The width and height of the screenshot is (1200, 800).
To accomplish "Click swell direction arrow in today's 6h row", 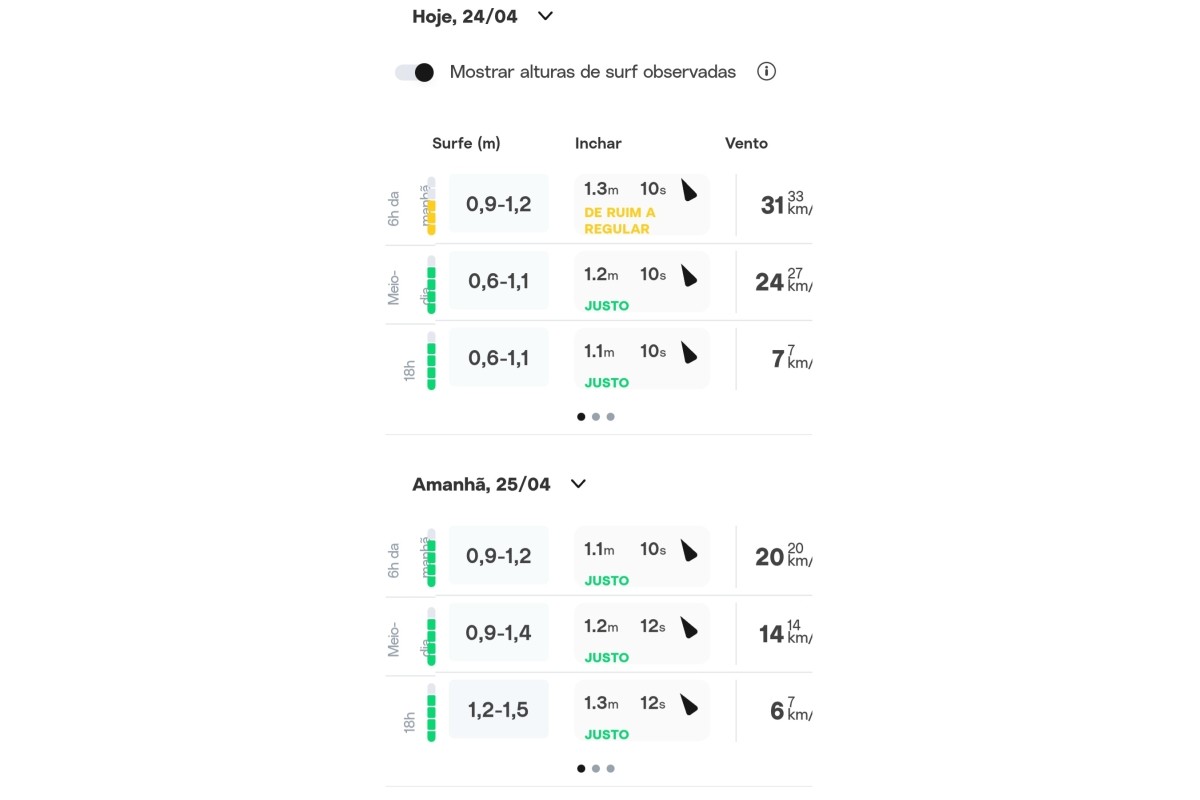I will pyautogui.click(x=689, y=191).
